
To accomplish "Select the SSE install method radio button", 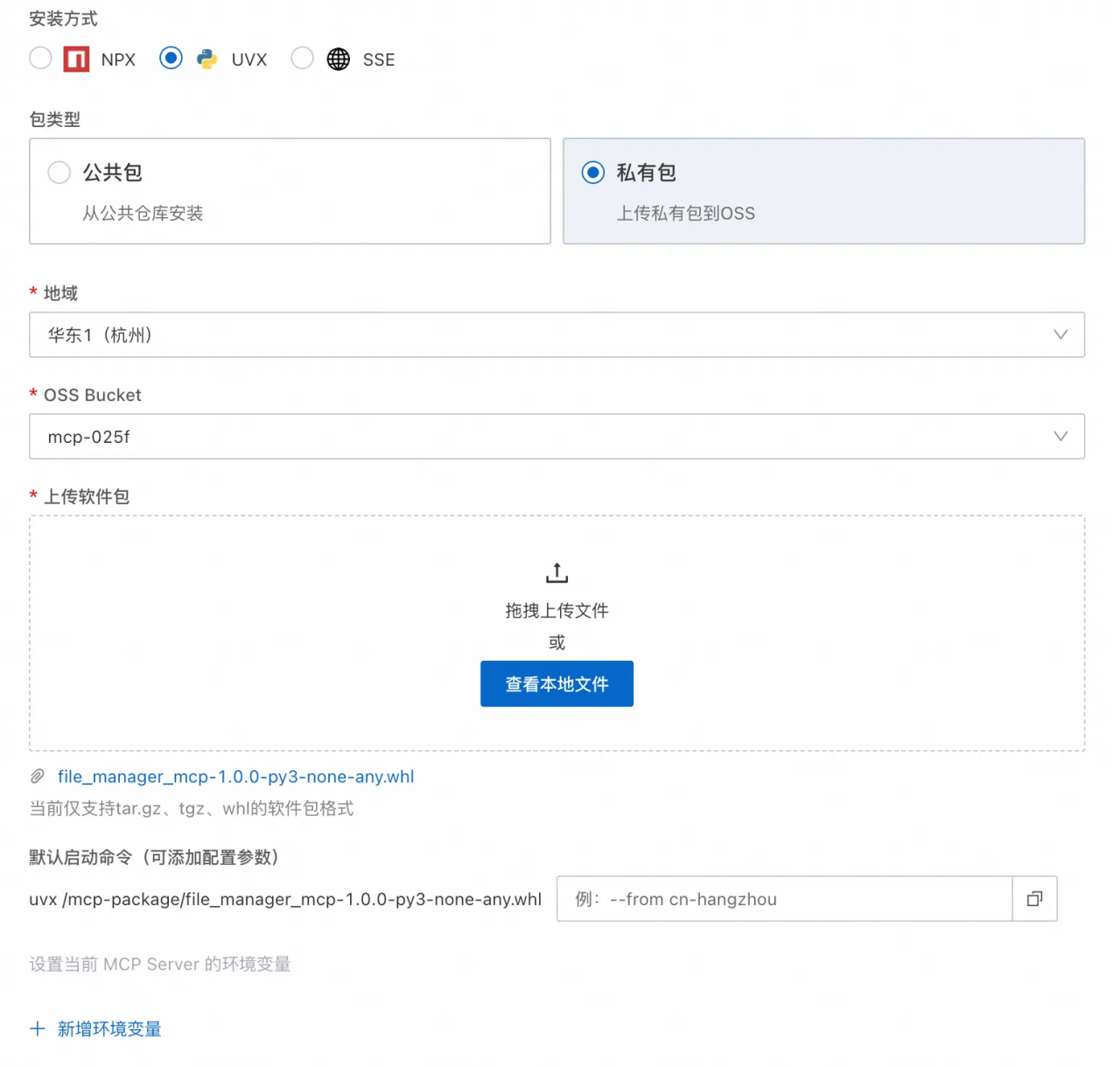I will [x=302, y=59].
